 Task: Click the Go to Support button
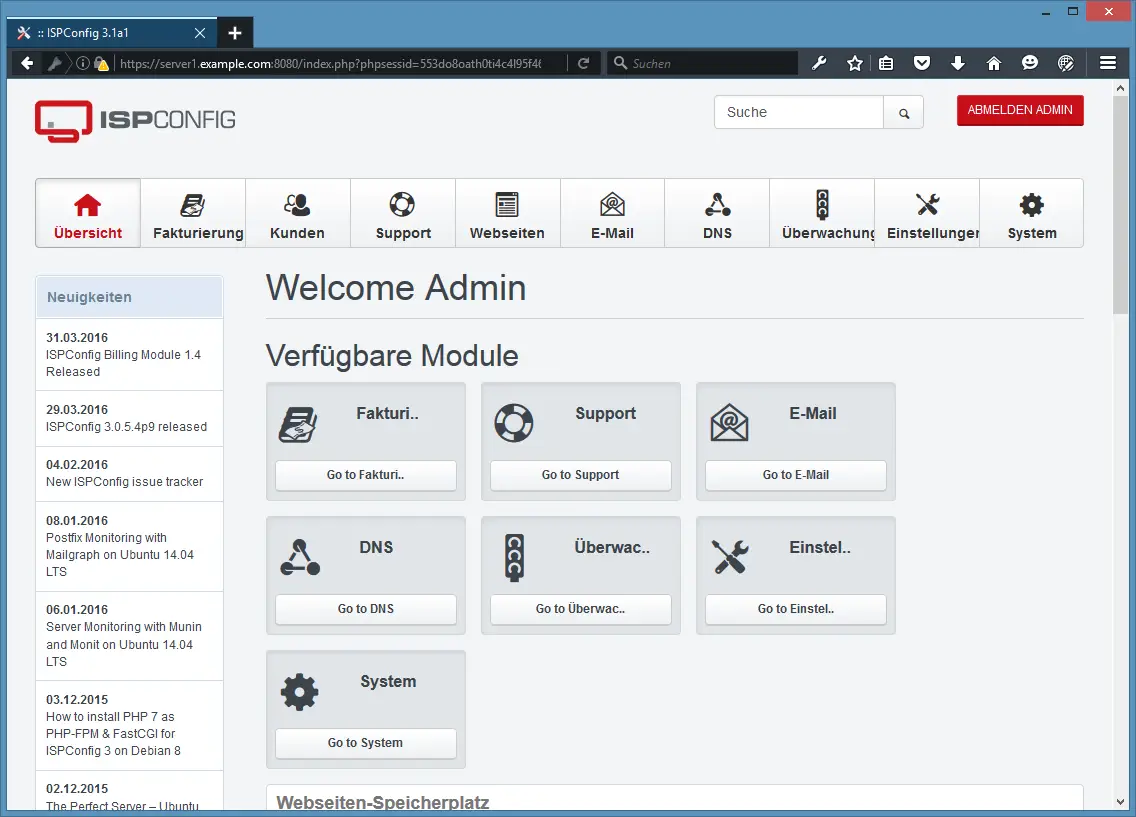[x=581, y=475]
